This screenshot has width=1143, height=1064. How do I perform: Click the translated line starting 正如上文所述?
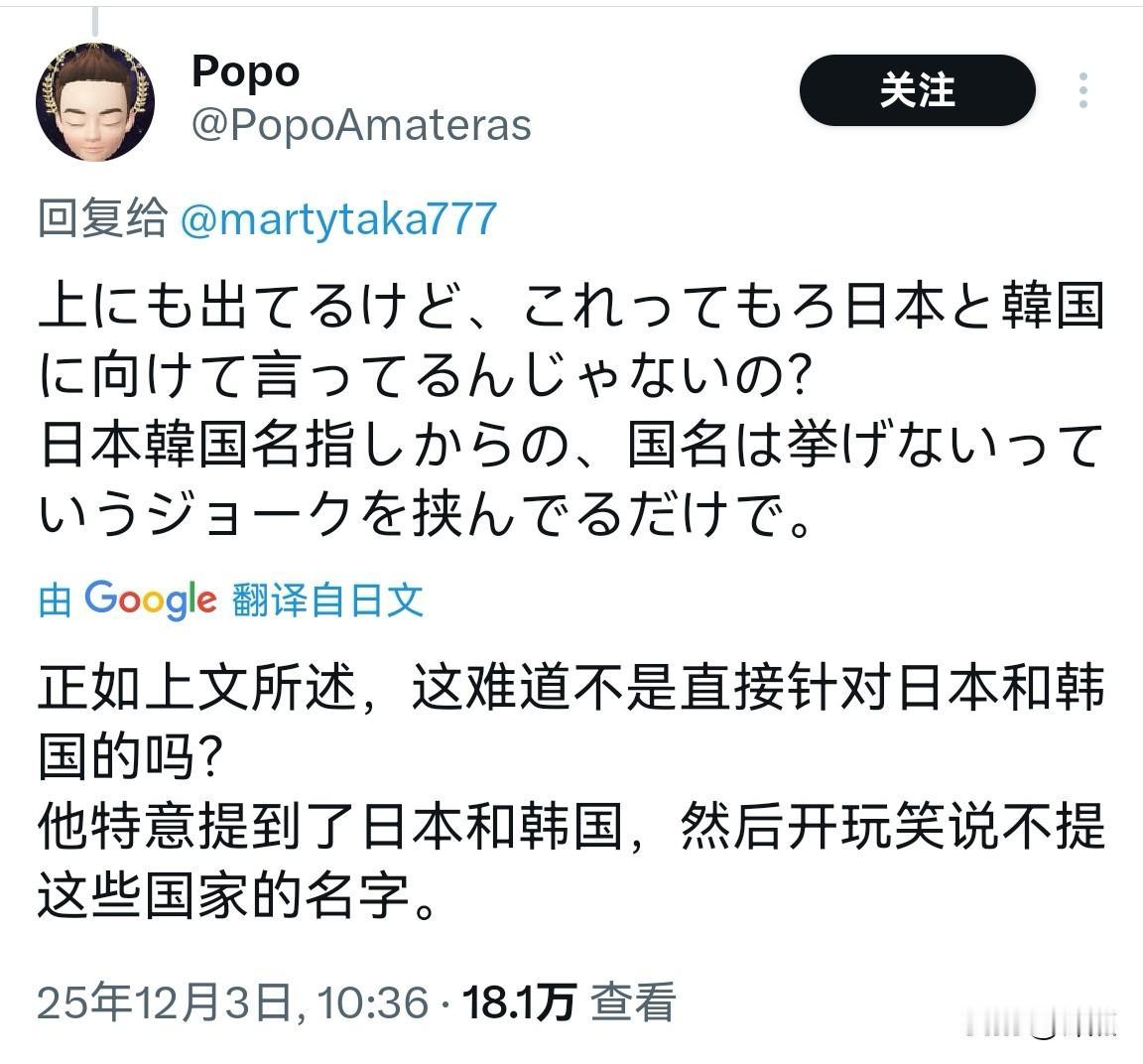point(571,688)
